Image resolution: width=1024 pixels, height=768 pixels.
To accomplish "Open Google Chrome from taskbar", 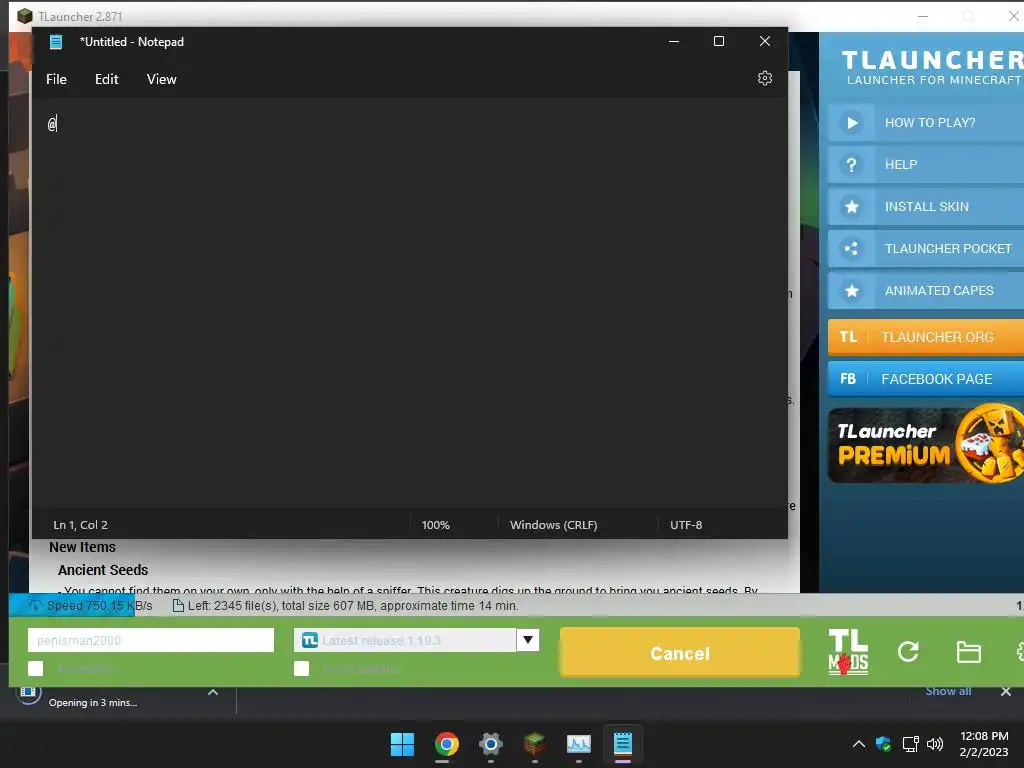I will click(x=447, y=744).
